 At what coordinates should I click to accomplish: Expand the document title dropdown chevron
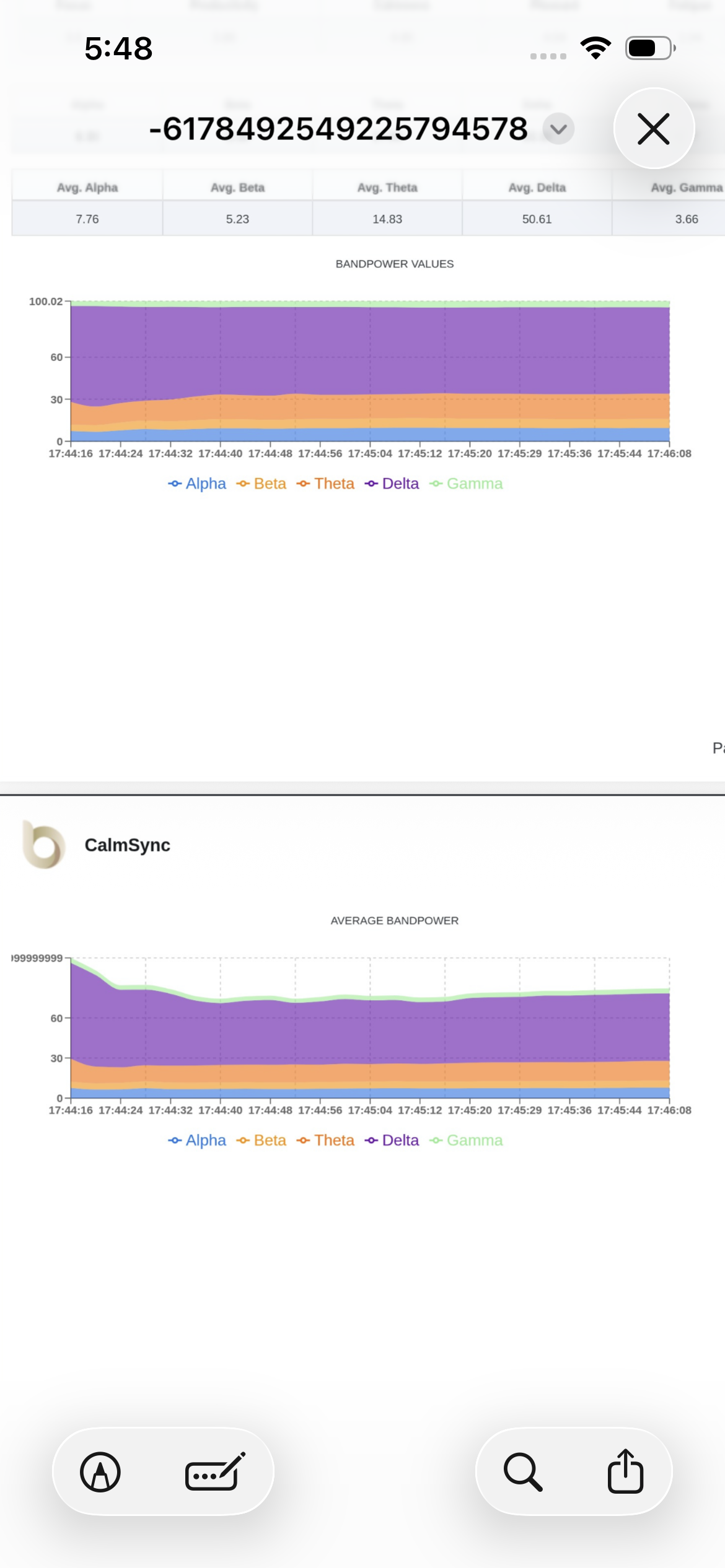(x=558, y=129)
